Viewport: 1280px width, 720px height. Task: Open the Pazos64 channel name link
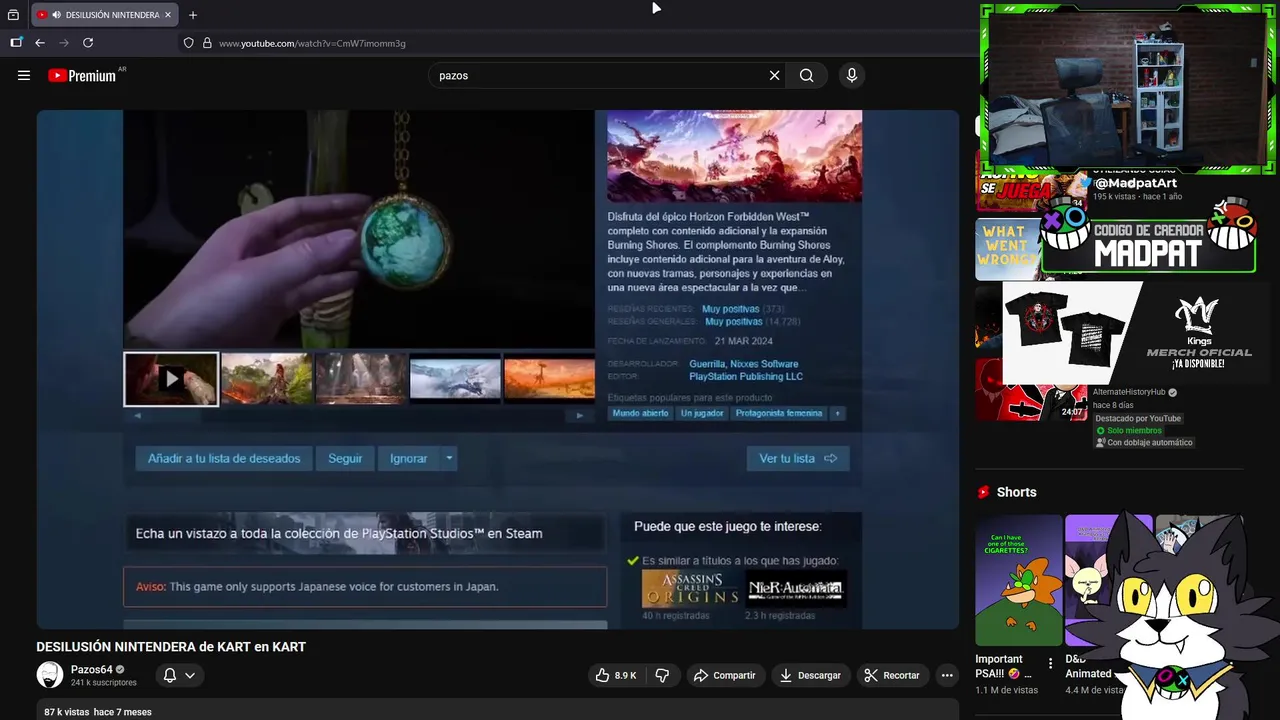tap(92, 670)
